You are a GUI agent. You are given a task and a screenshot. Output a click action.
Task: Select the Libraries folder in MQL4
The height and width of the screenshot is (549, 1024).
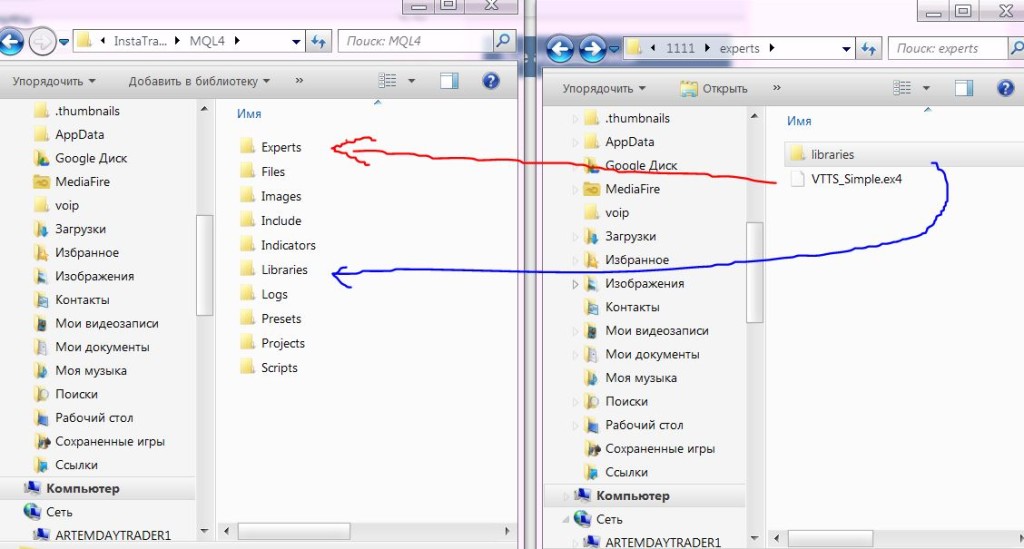274,270
